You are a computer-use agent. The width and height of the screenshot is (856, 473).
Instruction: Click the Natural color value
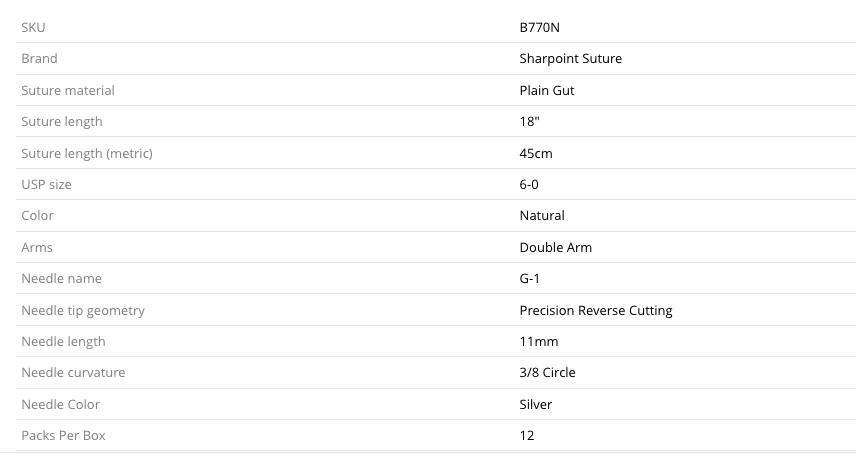pos(542,215)
